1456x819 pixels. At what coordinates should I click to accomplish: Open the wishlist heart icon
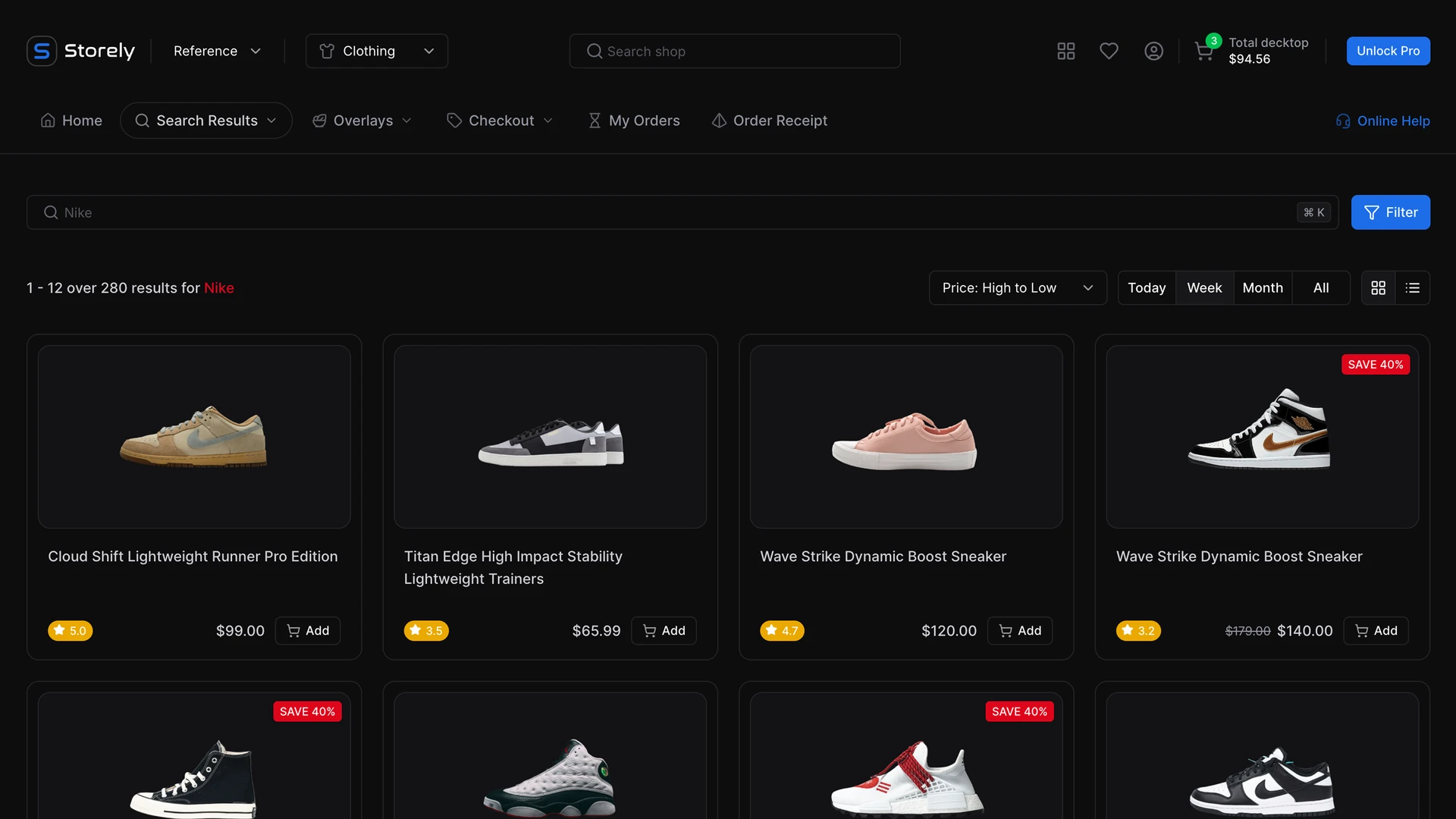click(1109, 51)
